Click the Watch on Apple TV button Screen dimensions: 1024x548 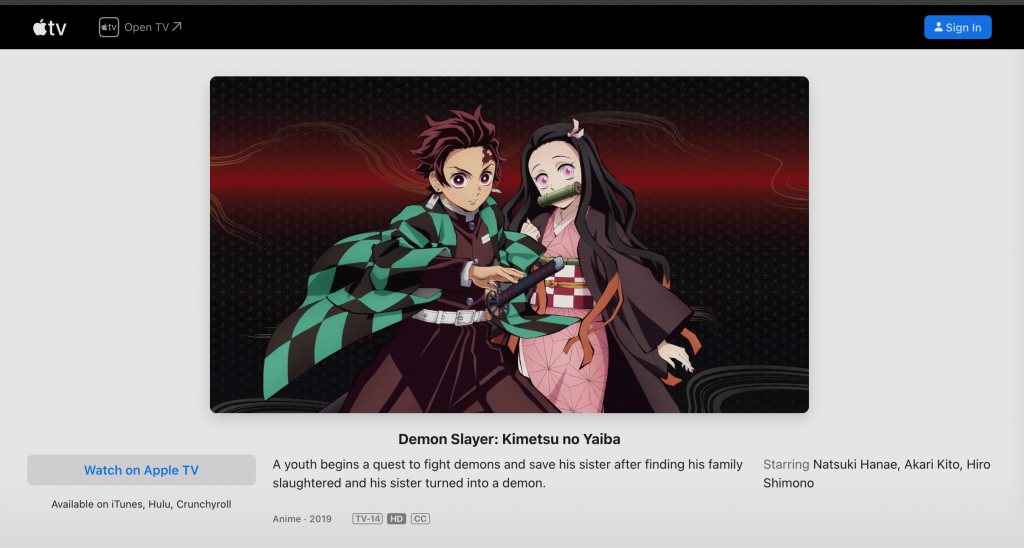pyautogui.click(x=141, y=470)
